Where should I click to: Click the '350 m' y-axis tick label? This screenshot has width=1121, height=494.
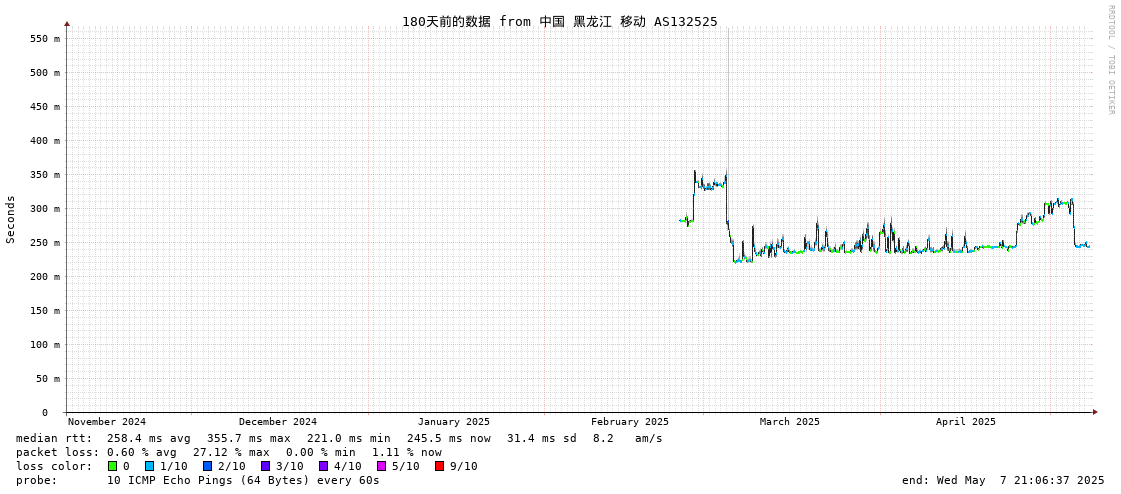pos(45,175)
